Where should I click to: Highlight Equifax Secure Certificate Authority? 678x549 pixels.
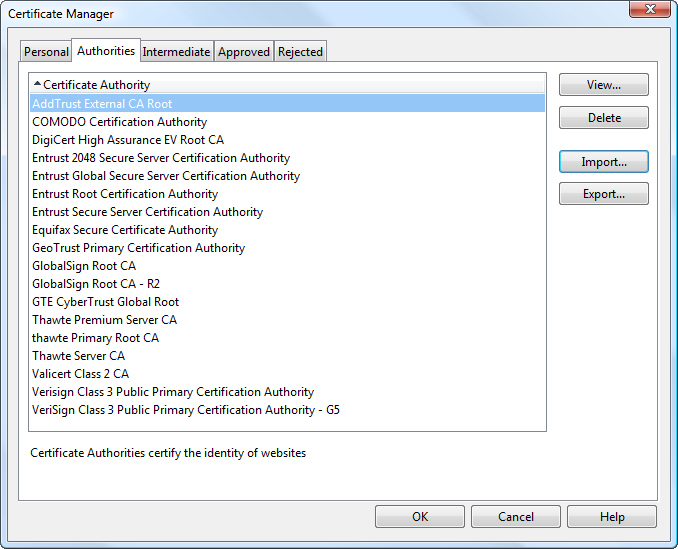[x=288, y=230]
